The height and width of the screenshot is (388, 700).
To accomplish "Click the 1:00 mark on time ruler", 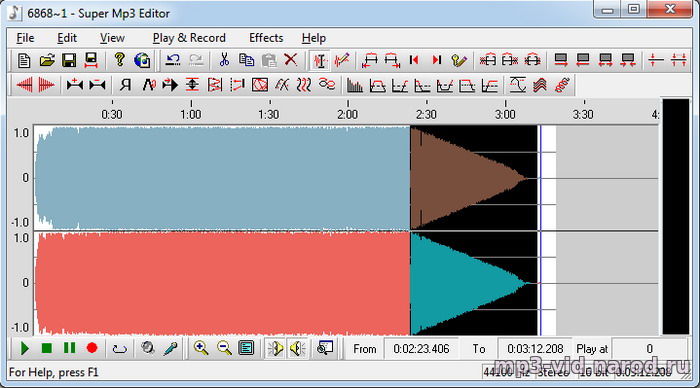I will [x=191, y=115].
